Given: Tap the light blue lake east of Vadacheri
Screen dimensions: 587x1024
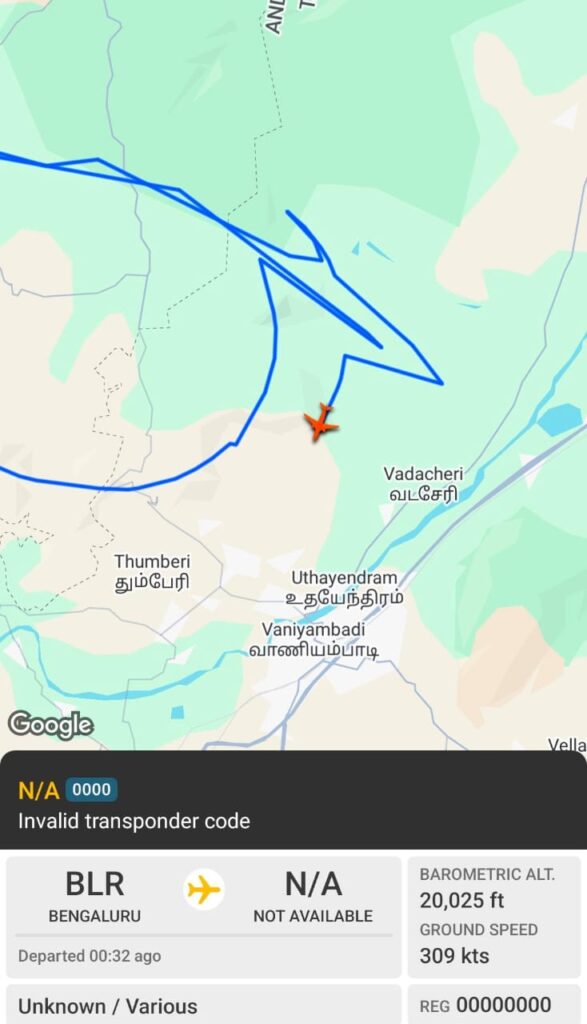Looking at the screenshot, I should [560, 420].
